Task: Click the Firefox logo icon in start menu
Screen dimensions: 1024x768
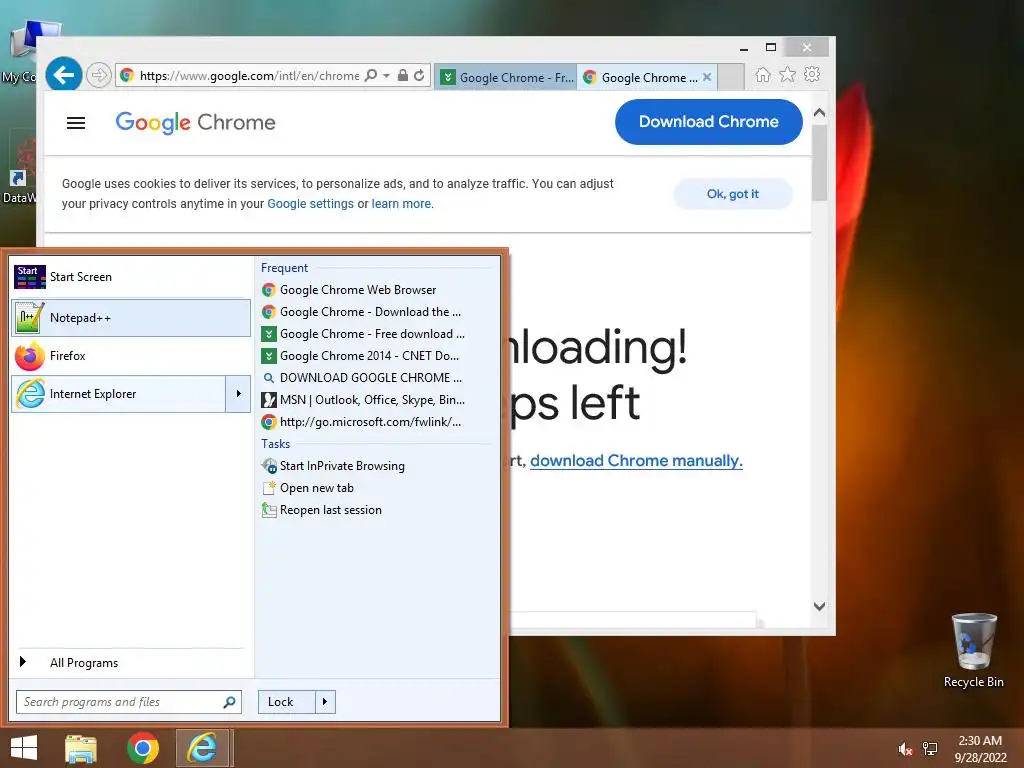Action: (x=30, y=356)
